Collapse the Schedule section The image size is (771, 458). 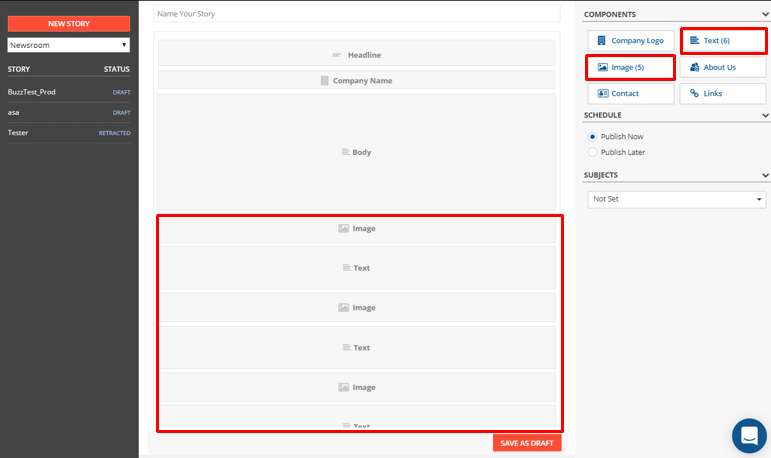pyautogui.click(x=765, y=115)
